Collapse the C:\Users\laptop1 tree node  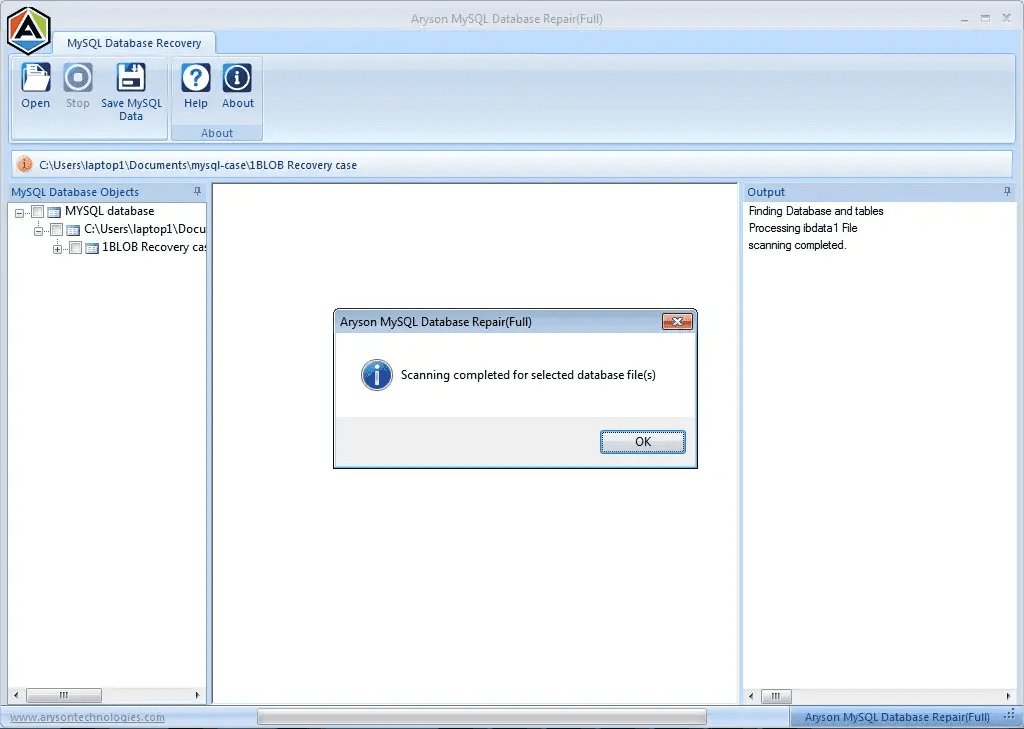pos(39,231)
